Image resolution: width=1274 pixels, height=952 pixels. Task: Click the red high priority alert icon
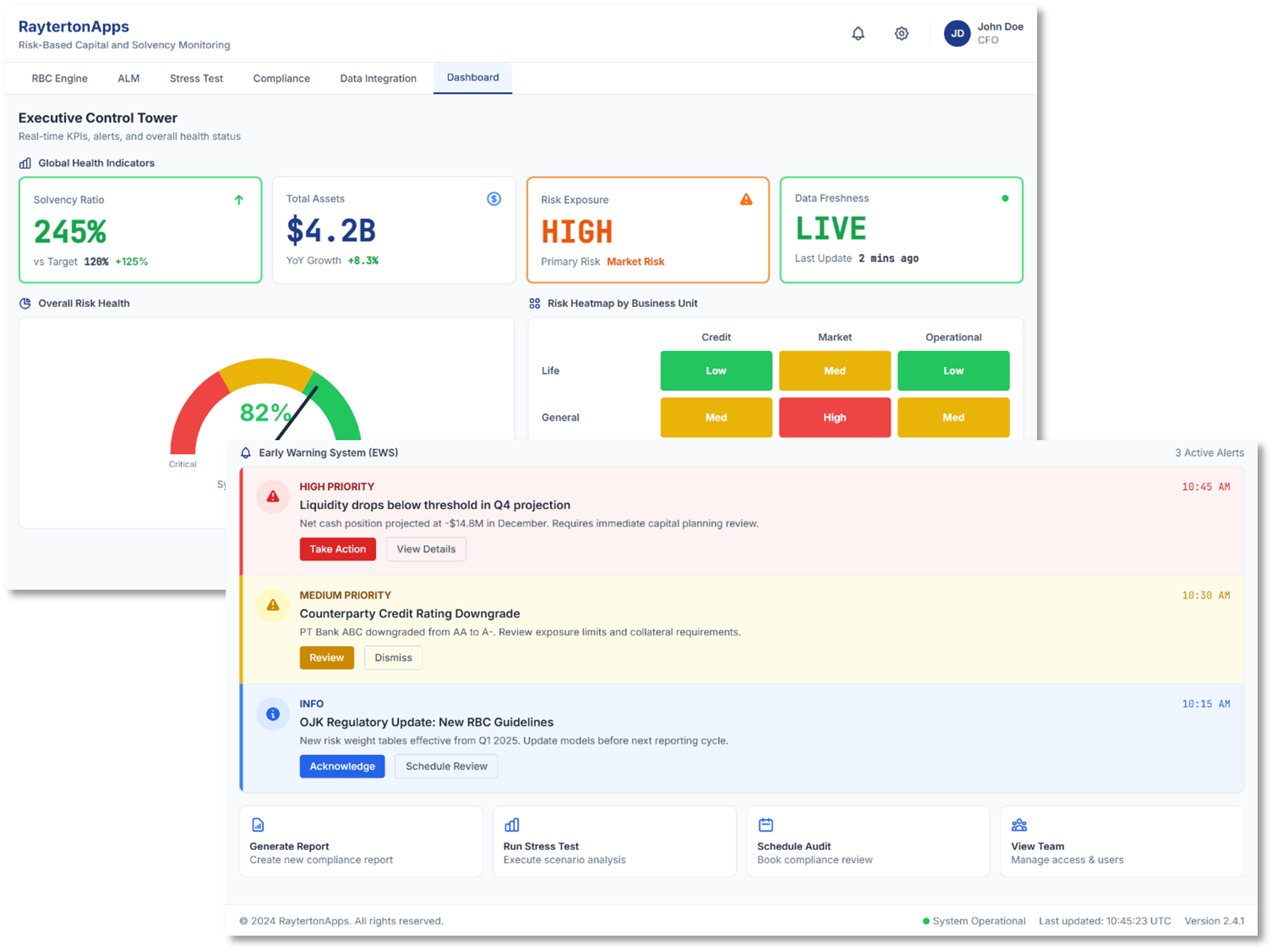273,497
